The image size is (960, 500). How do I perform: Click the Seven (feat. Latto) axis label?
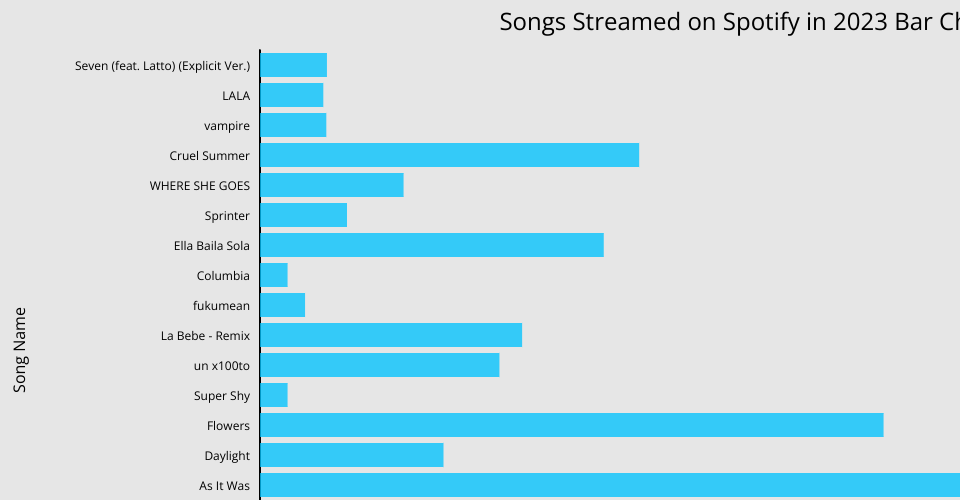pos(162,66)
